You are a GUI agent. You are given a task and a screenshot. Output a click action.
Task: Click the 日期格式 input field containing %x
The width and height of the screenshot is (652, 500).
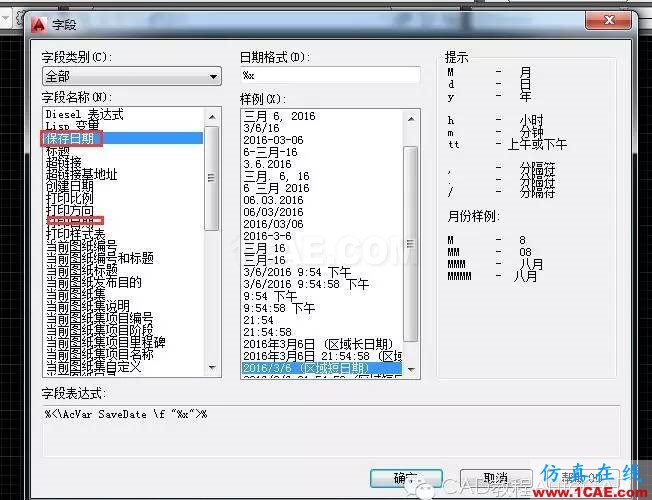click(x=330, y=75)
